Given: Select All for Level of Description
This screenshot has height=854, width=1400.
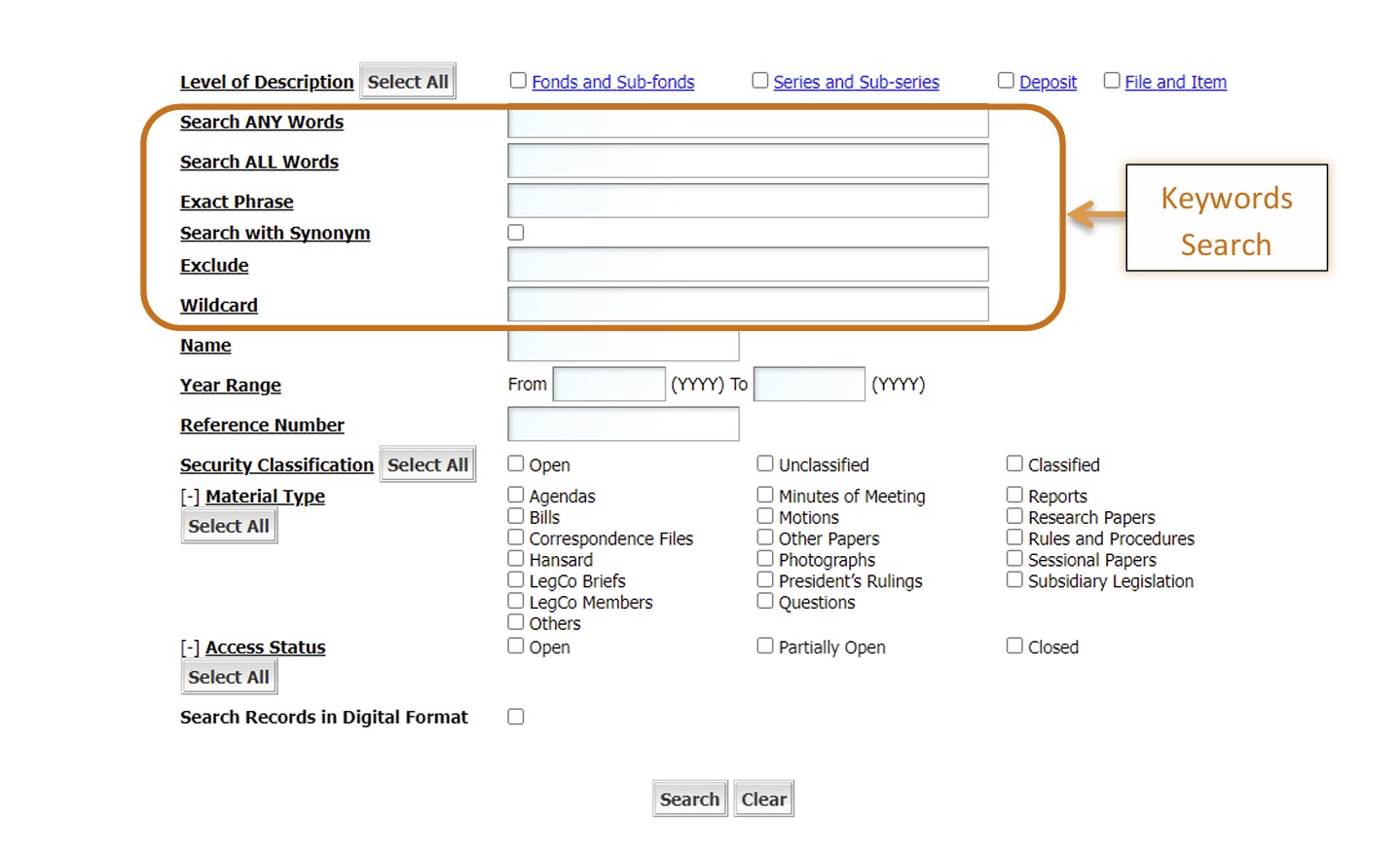Looking at the screenshot, I should coord(408,81).
